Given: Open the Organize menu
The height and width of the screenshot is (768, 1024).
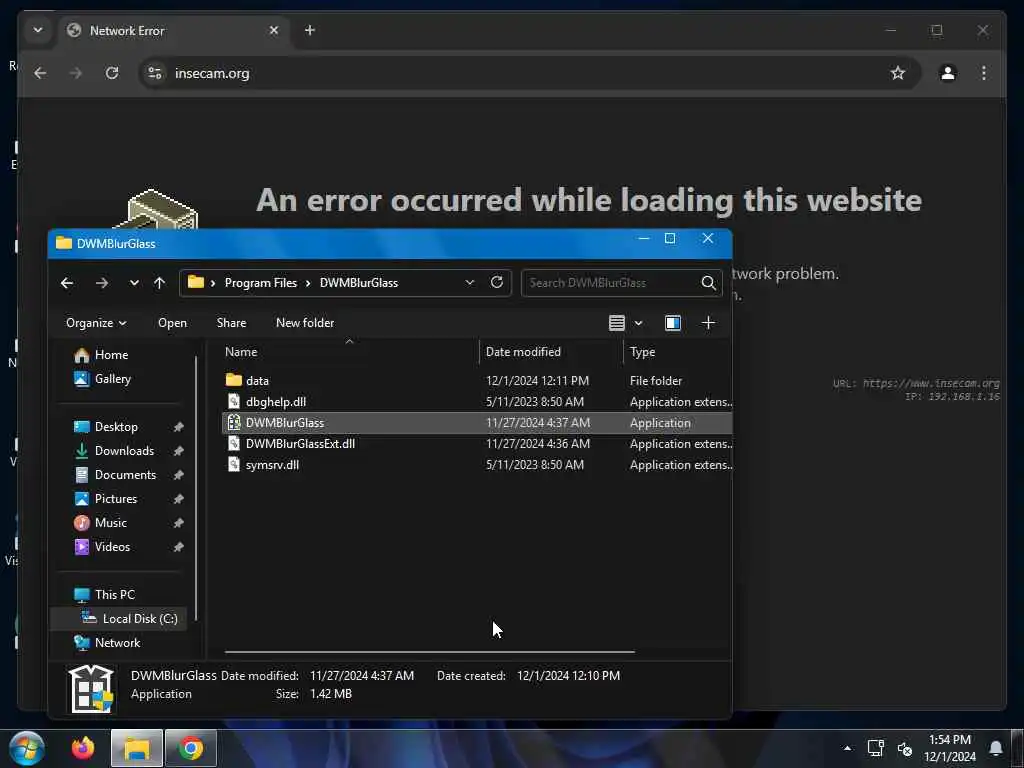Looking at the screenshot, I should click(x=96, y=323).
